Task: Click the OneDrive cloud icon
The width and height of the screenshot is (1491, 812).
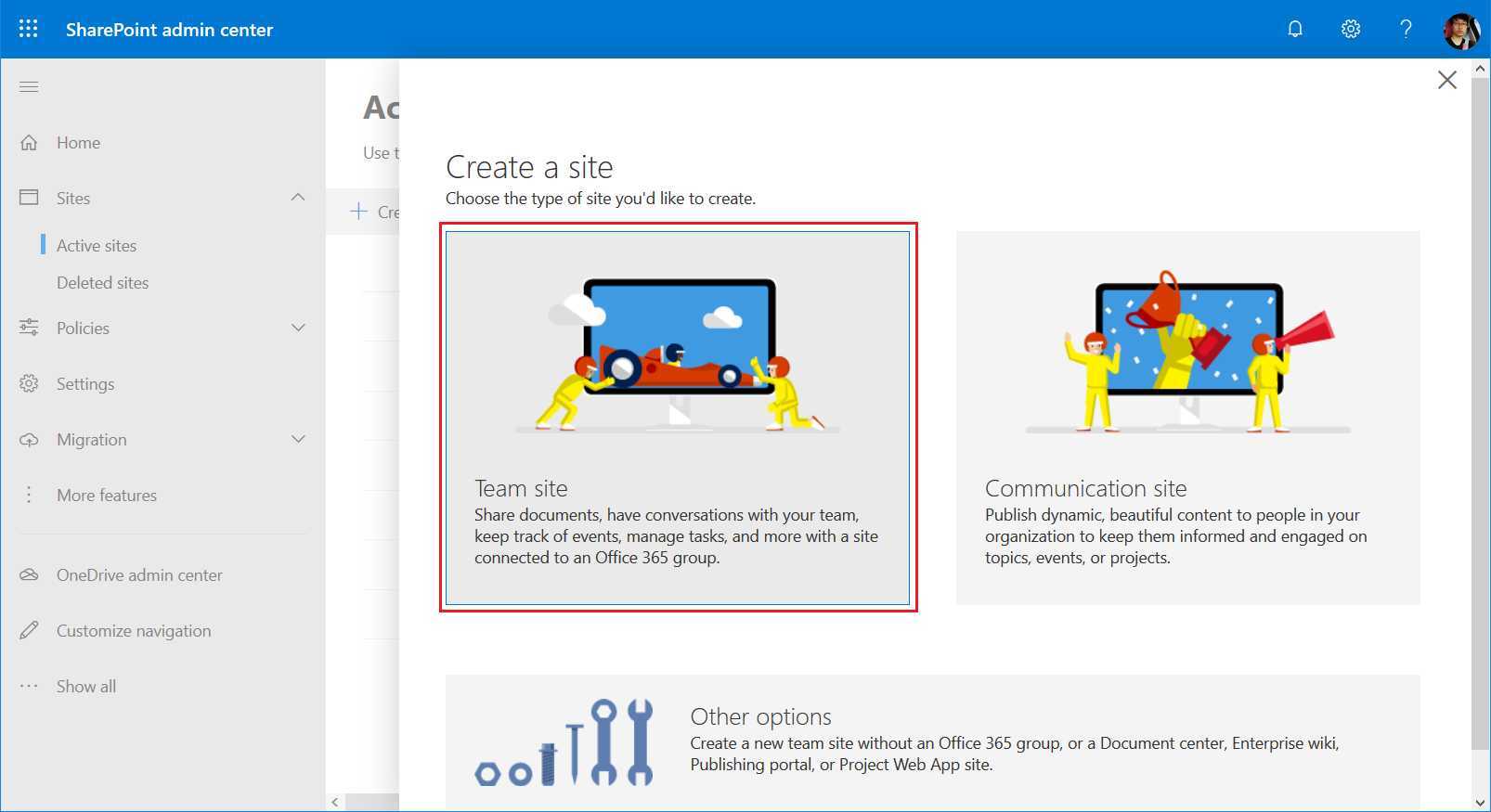Action: tap(29, 574)
